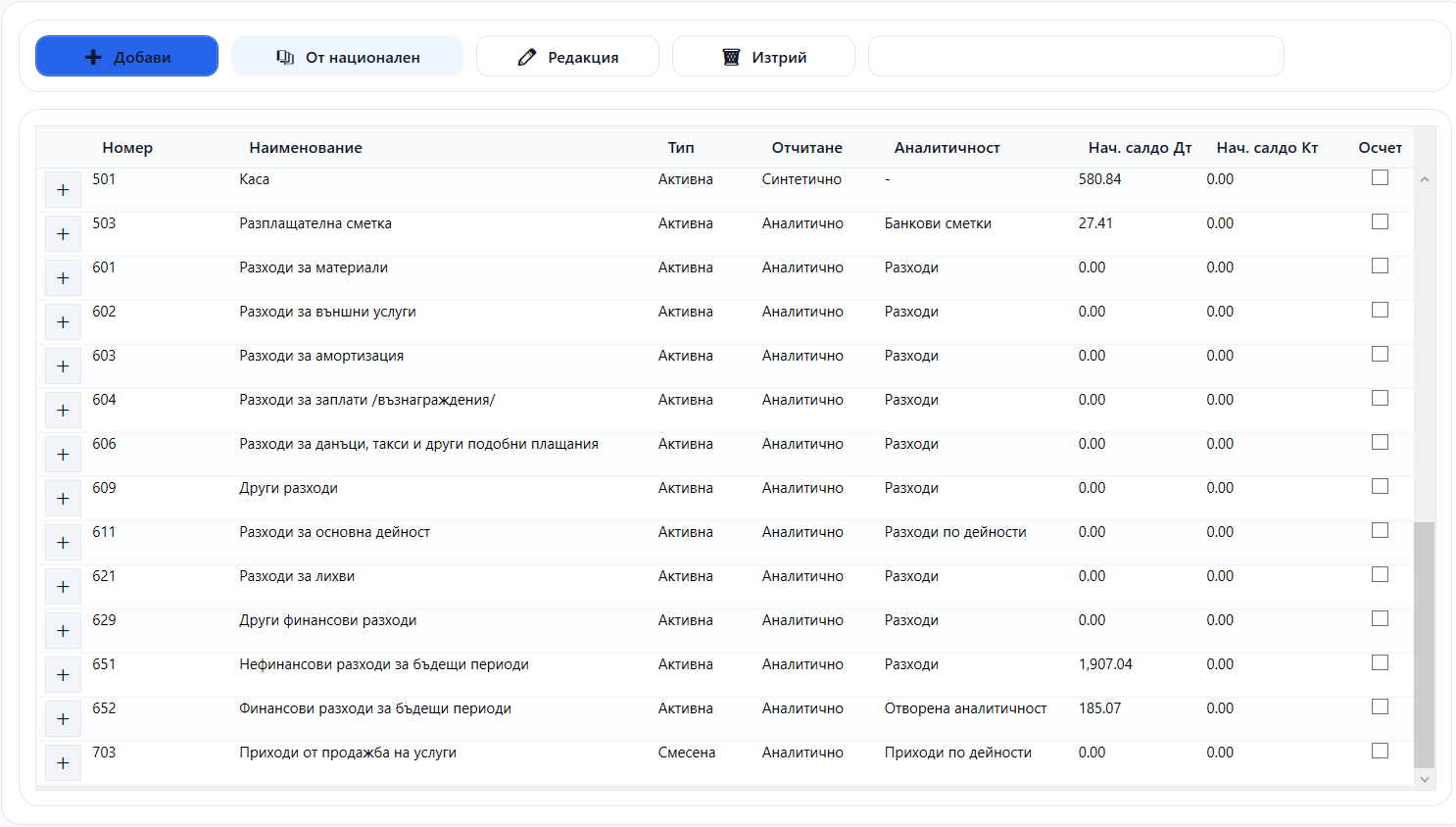The height and width of the screenshot is (827, 1456).
Task: Tick the Осчет checkbox for account 703
Action: pyautogui.click(x=1380, y=751)
